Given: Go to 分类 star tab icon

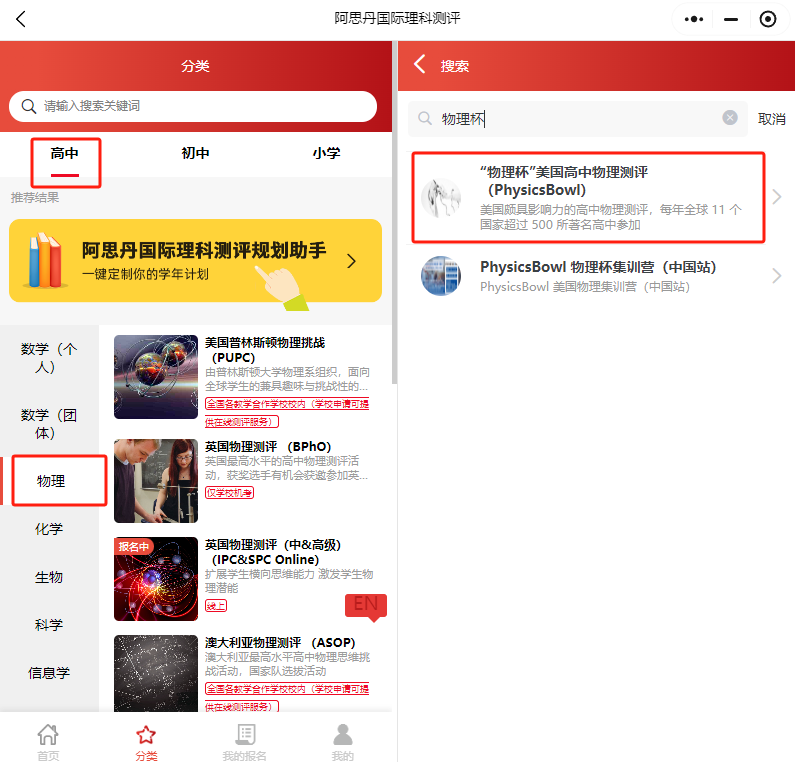Looking at the screenshot, I should 146,741.
